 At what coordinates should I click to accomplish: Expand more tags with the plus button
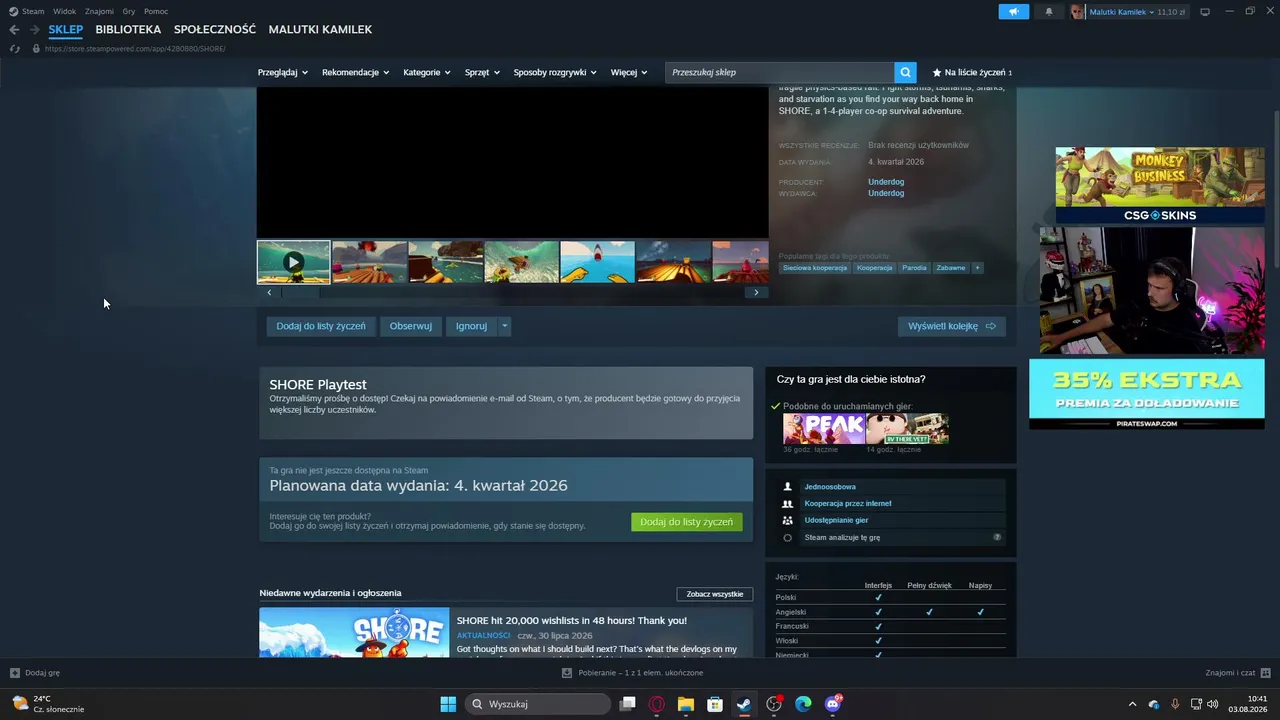(977, 268)
